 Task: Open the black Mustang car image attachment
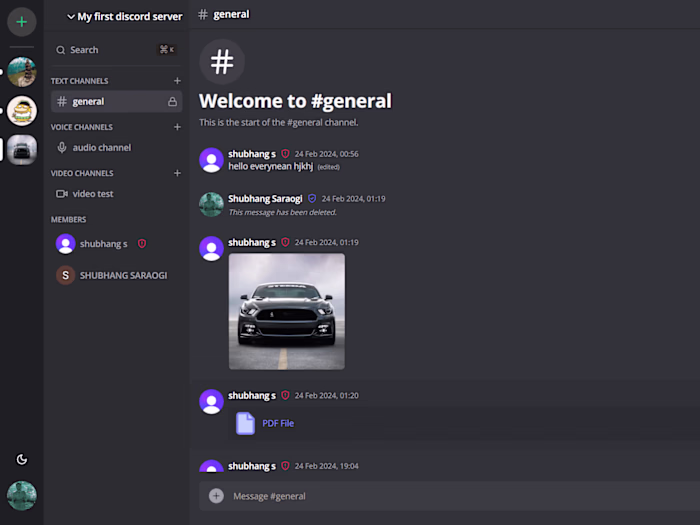pyautogui.click(x=287, y=312)
